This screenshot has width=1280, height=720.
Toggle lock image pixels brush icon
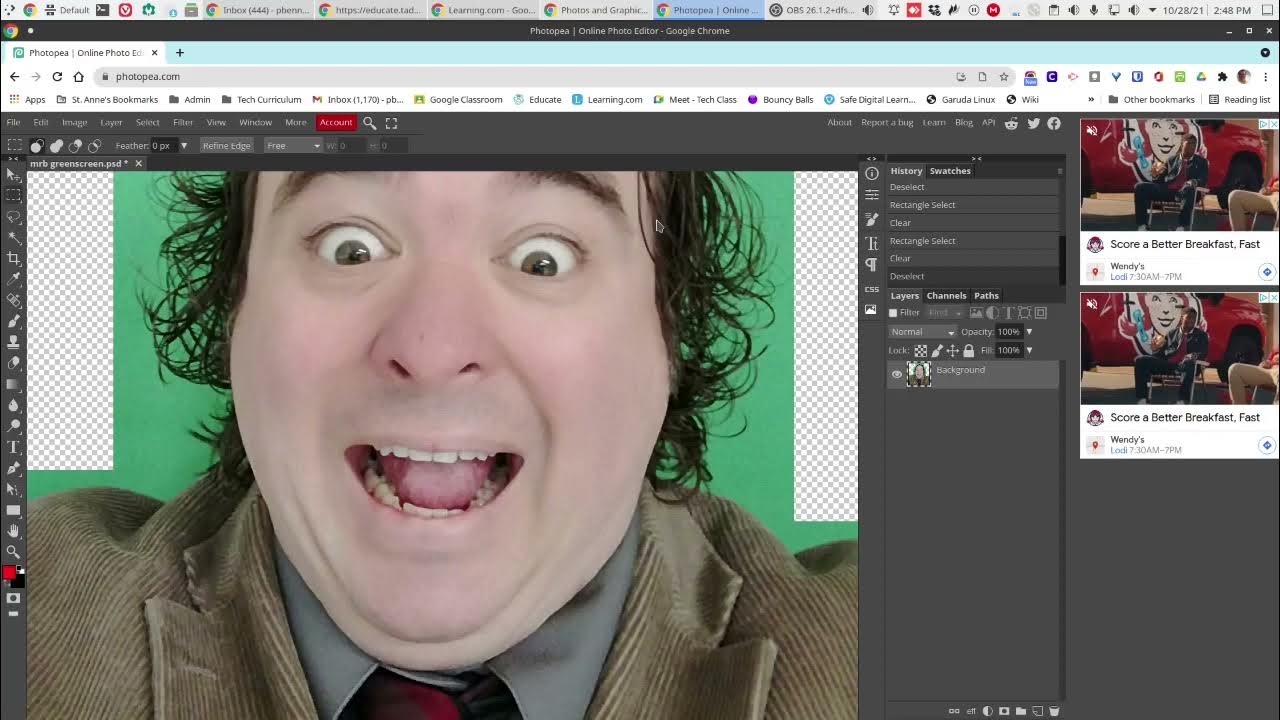[936, 351]
